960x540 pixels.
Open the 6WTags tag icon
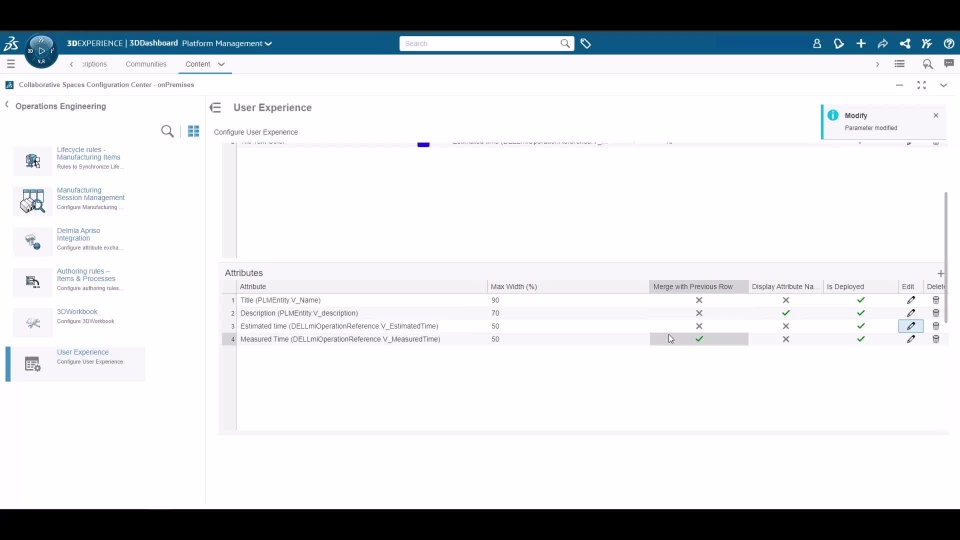click(585, 43)
